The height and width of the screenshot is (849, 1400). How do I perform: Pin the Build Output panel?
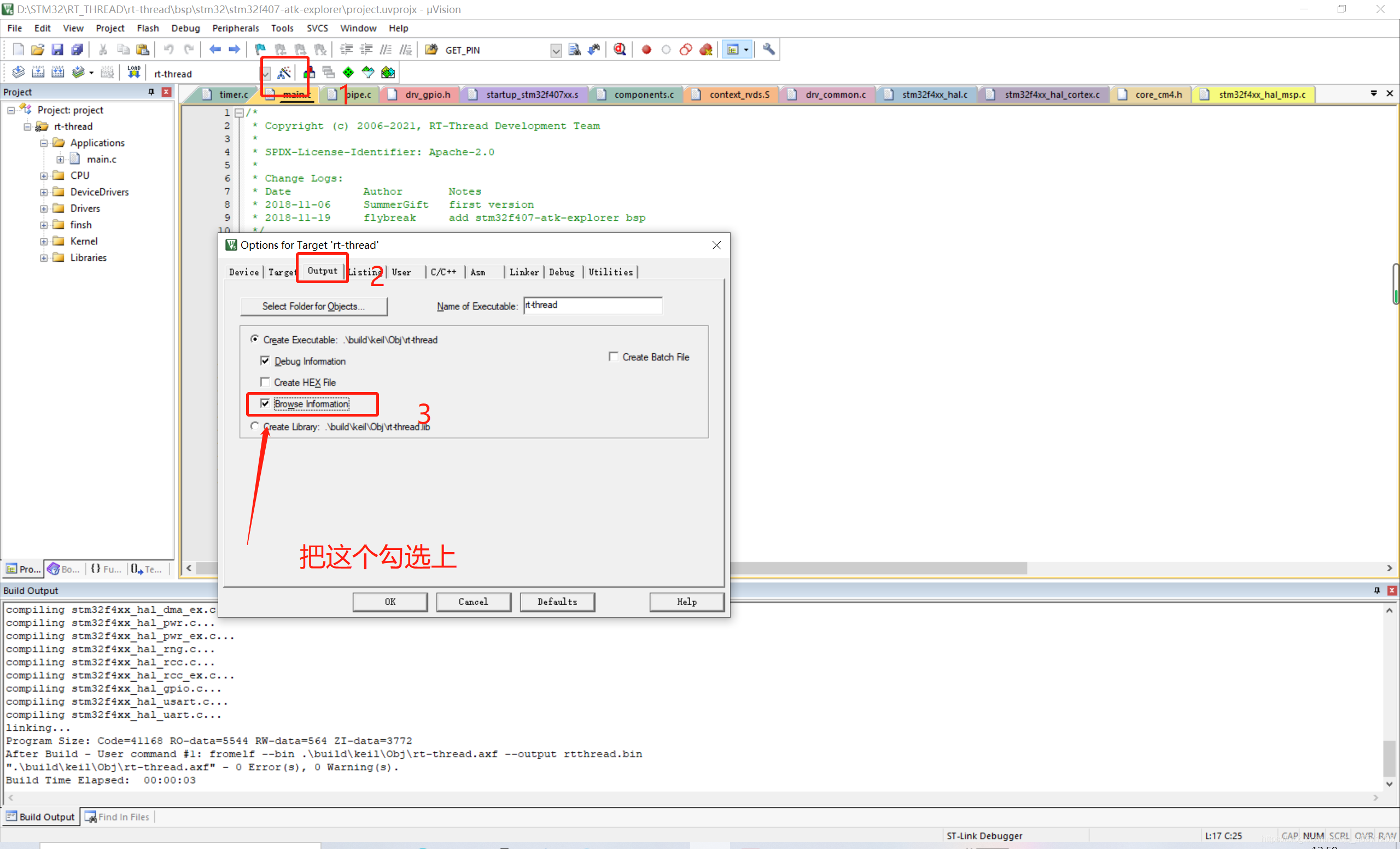pyautogui.click(x=1376, y=590)
